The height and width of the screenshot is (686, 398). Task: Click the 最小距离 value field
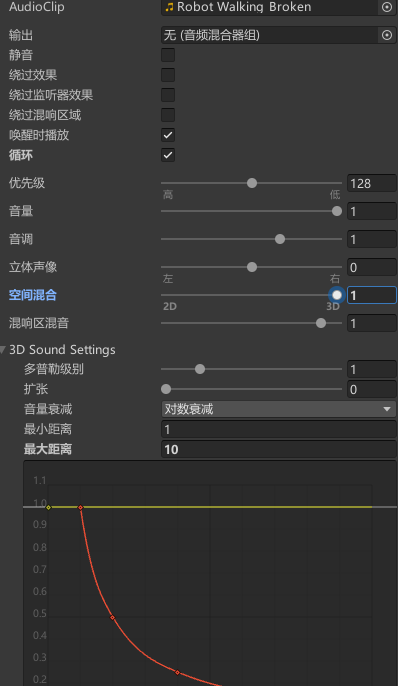click(279, 429)
